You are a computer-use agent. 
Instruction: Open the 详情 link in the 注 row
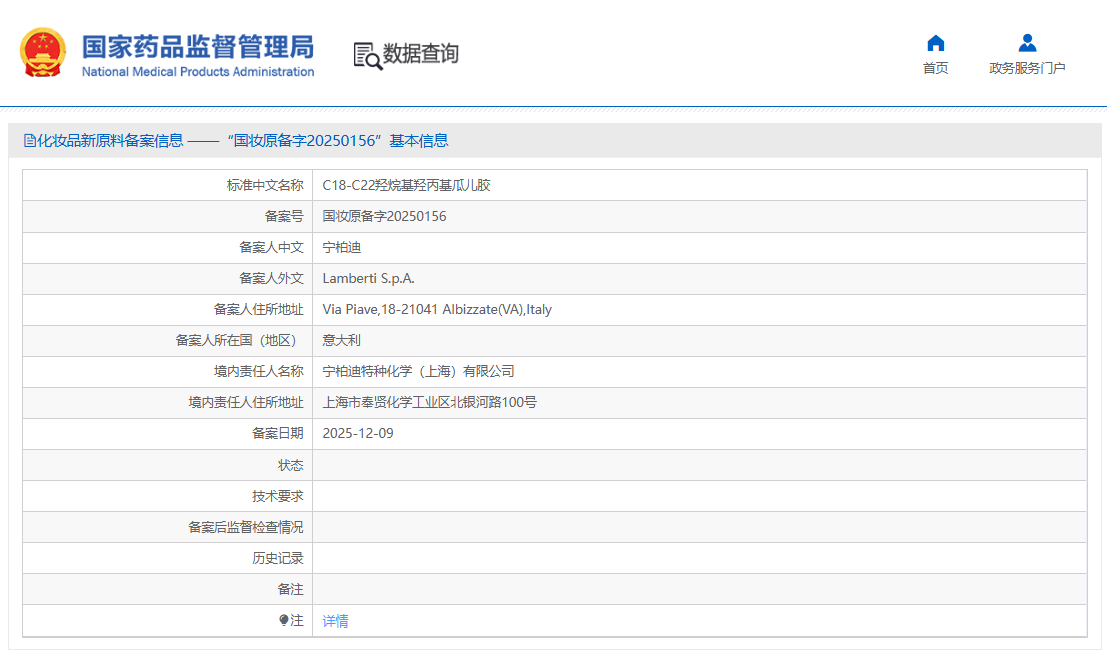click(336, 621)
